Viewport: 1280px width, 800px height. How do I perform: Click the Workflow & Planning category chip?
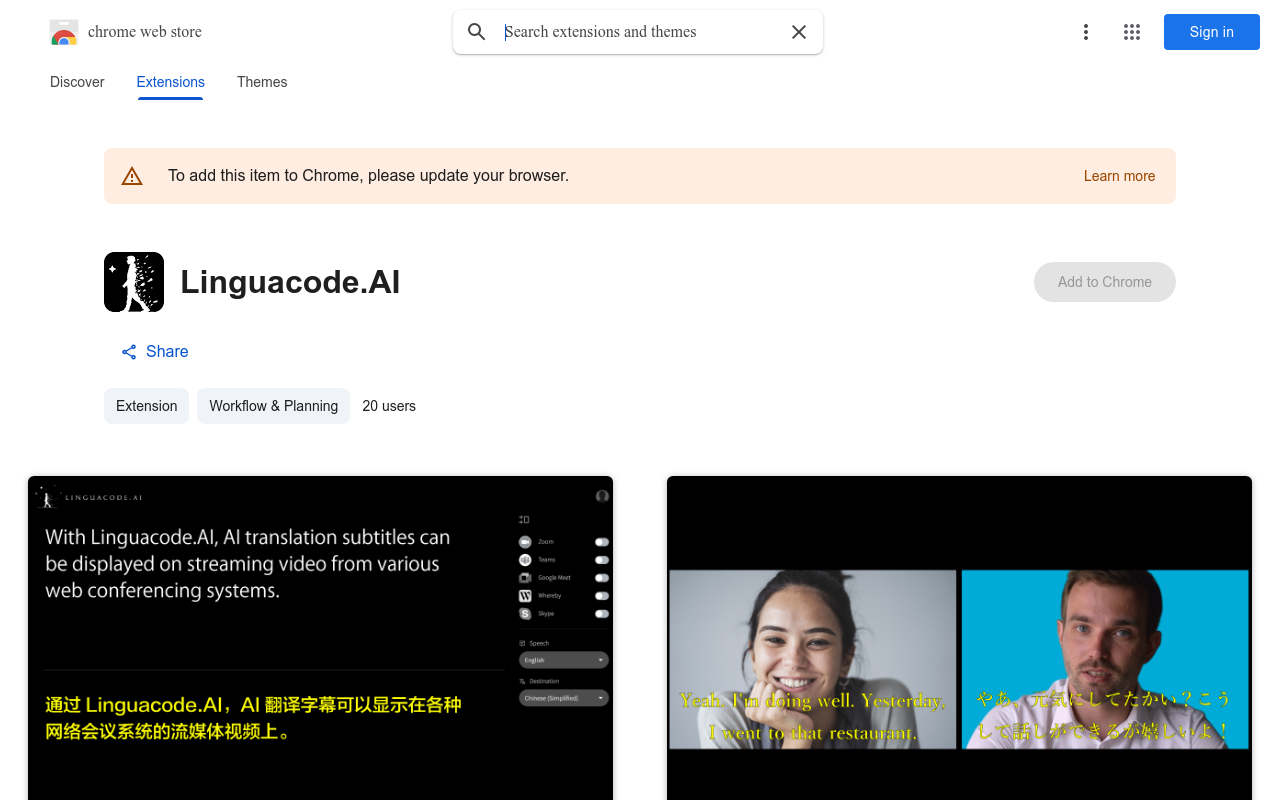[273, 406]
